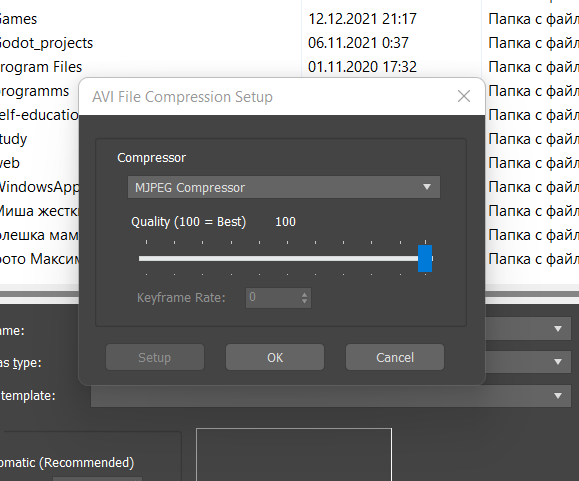Select the programms folder row
Screen dimensions: 579x481
(x=34, y=91)
